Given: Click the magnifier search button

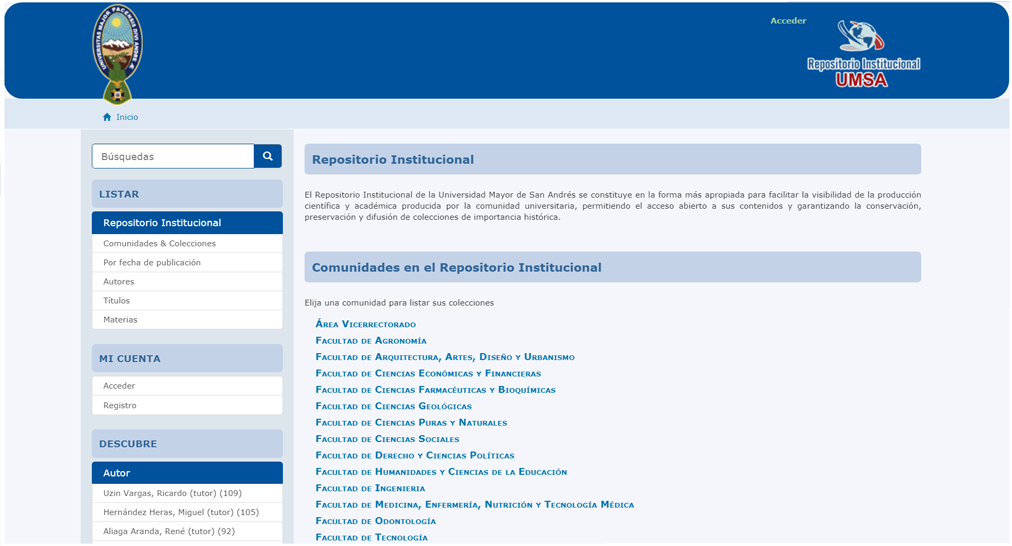Looking at the screenshot, I should click(268, 156).
